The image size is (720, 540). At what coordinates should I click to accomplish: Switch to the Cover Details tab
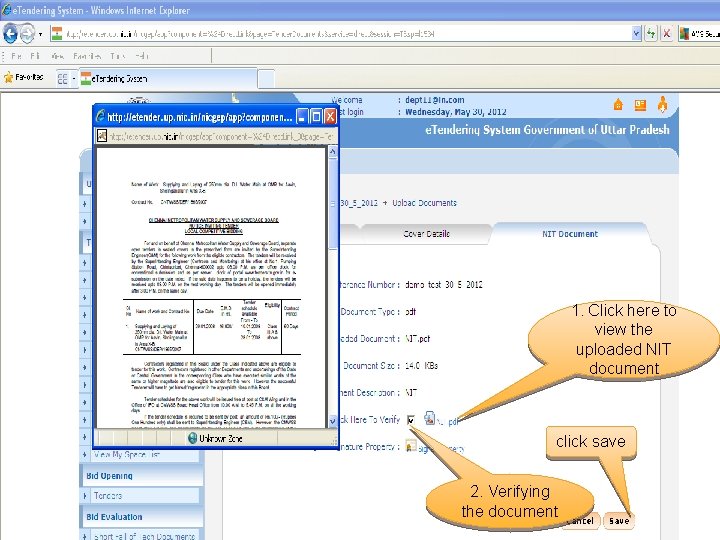click(426, 234)
